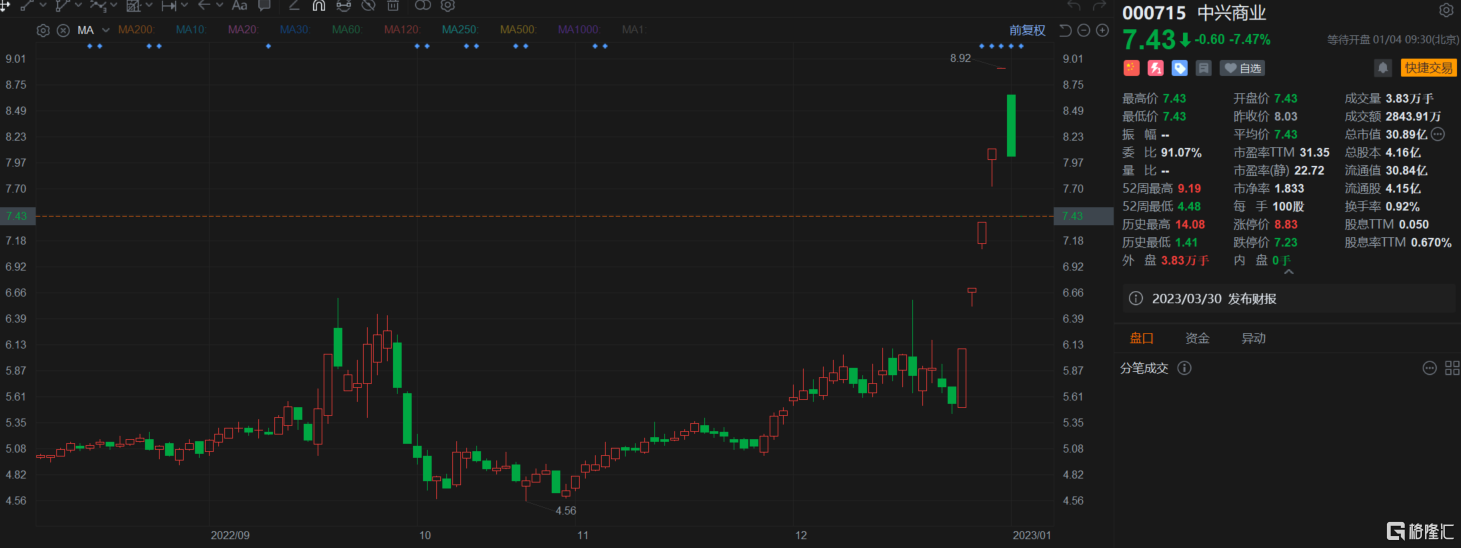Select the comment bubble note tool
This screenshot has height=548, width=1461.
pyautogui.click(x=265, y=5)
